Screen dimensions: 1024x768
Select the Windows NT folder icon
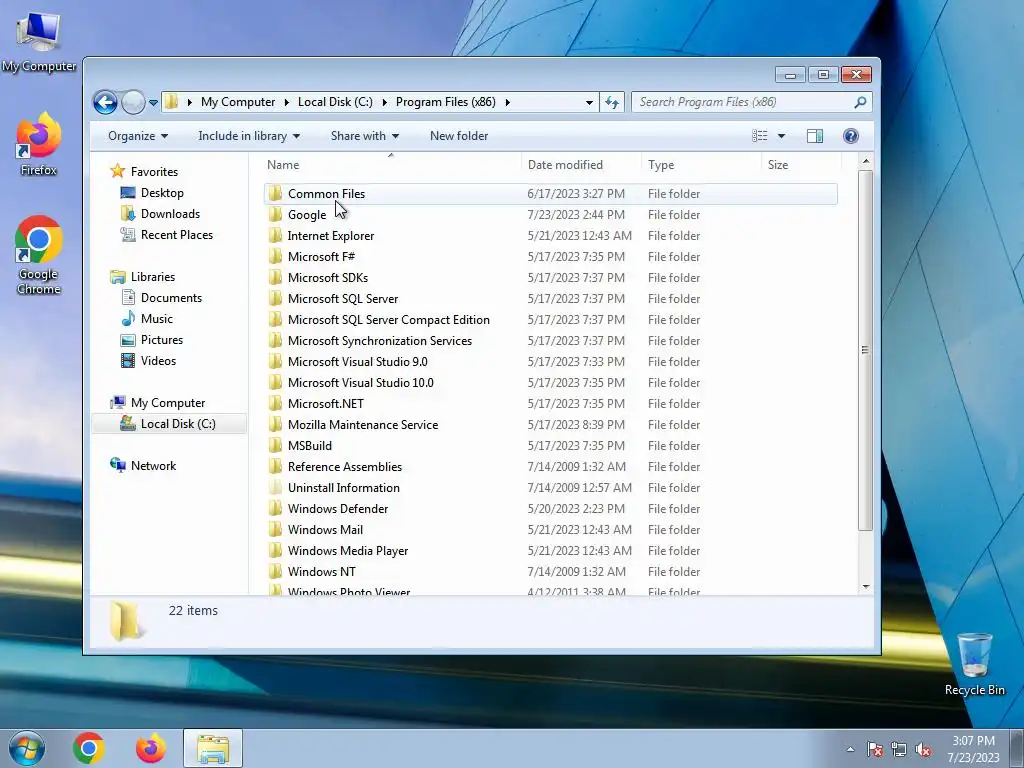pos(276,571)
